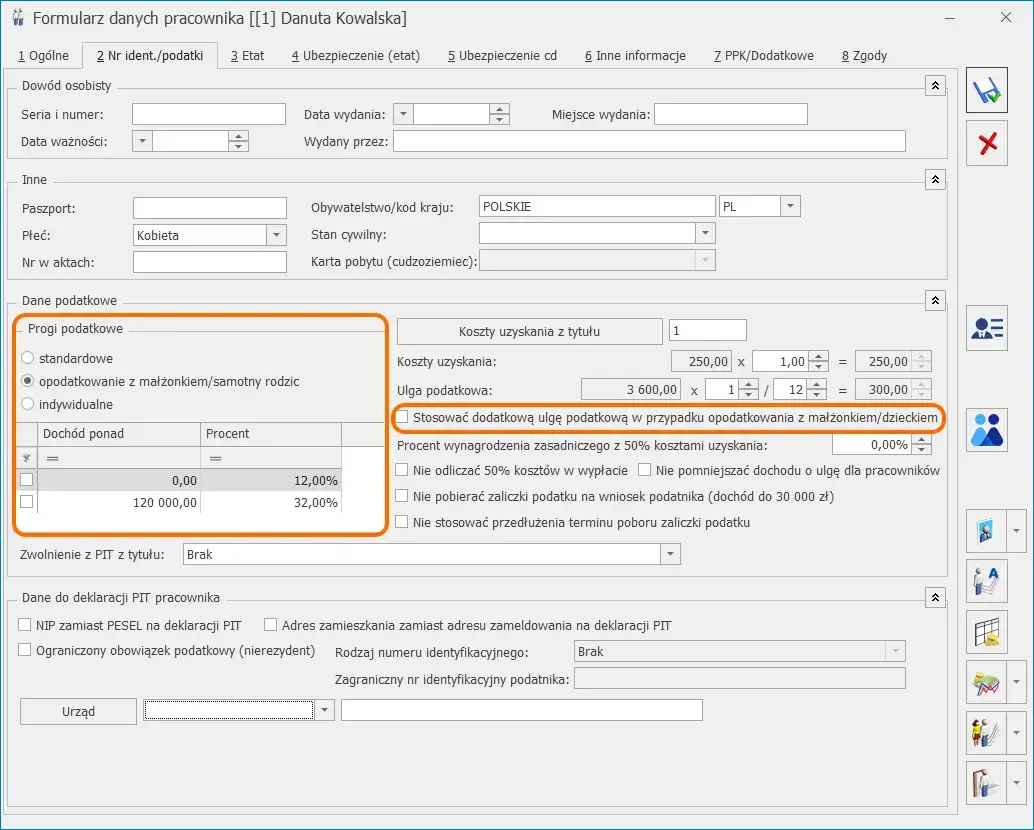Click the red X cancel icon
This screenshot has height=830, width=1034.
pos(987,144)
